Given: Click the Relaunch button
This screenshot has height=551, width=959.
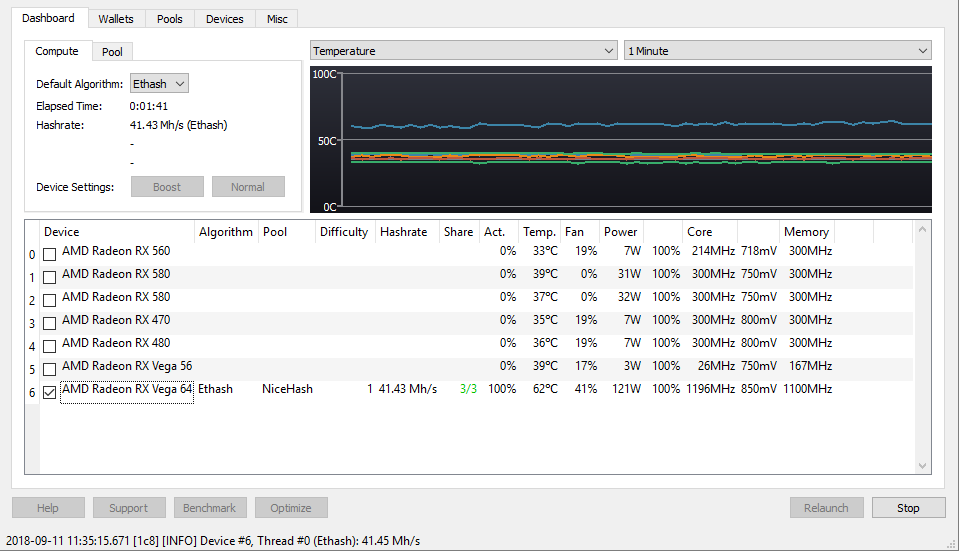Looking at the screenshot, I should [x=826, y=508].
